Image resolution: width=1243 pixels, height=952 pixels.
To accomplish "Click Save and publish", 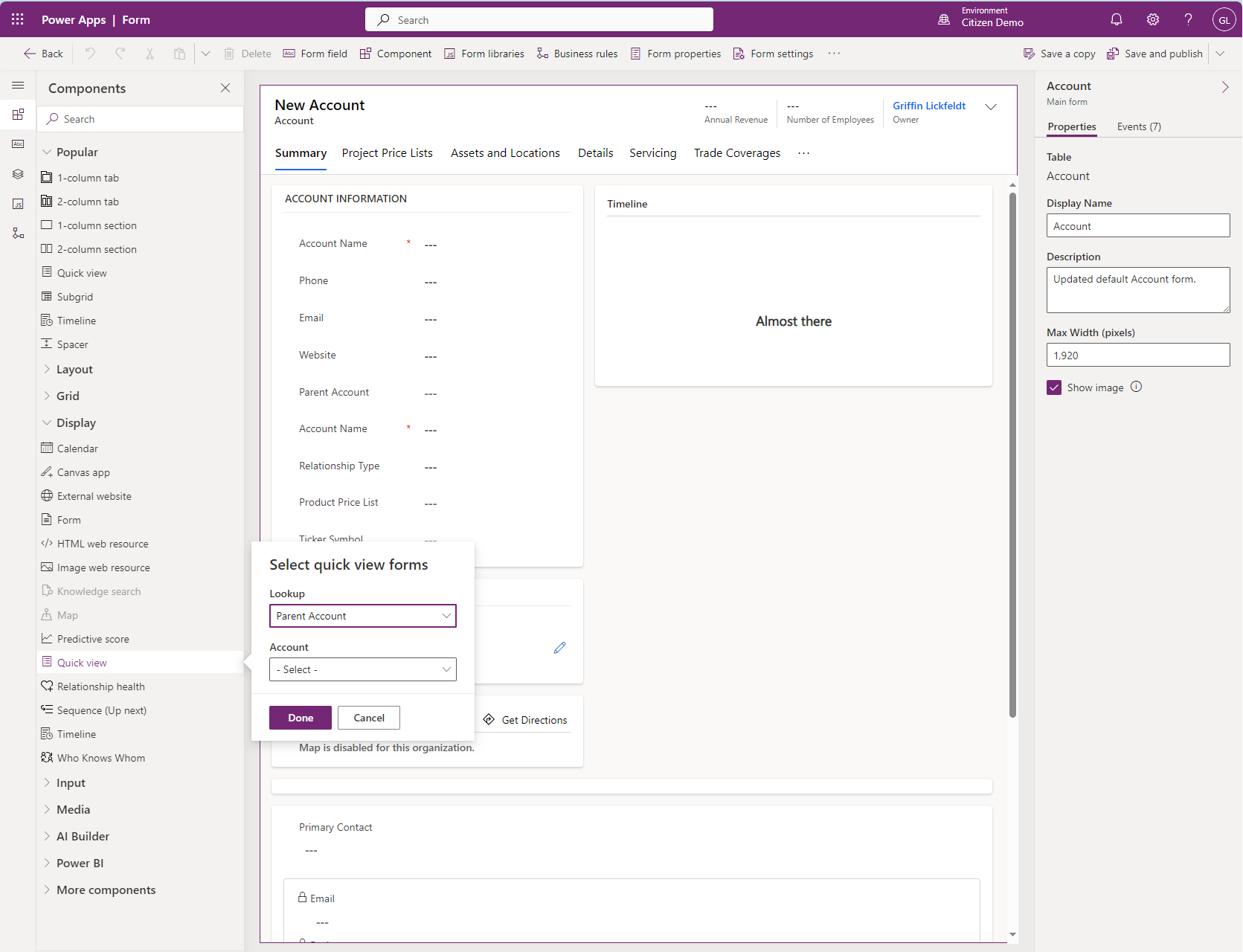I will coord(1154,53).
